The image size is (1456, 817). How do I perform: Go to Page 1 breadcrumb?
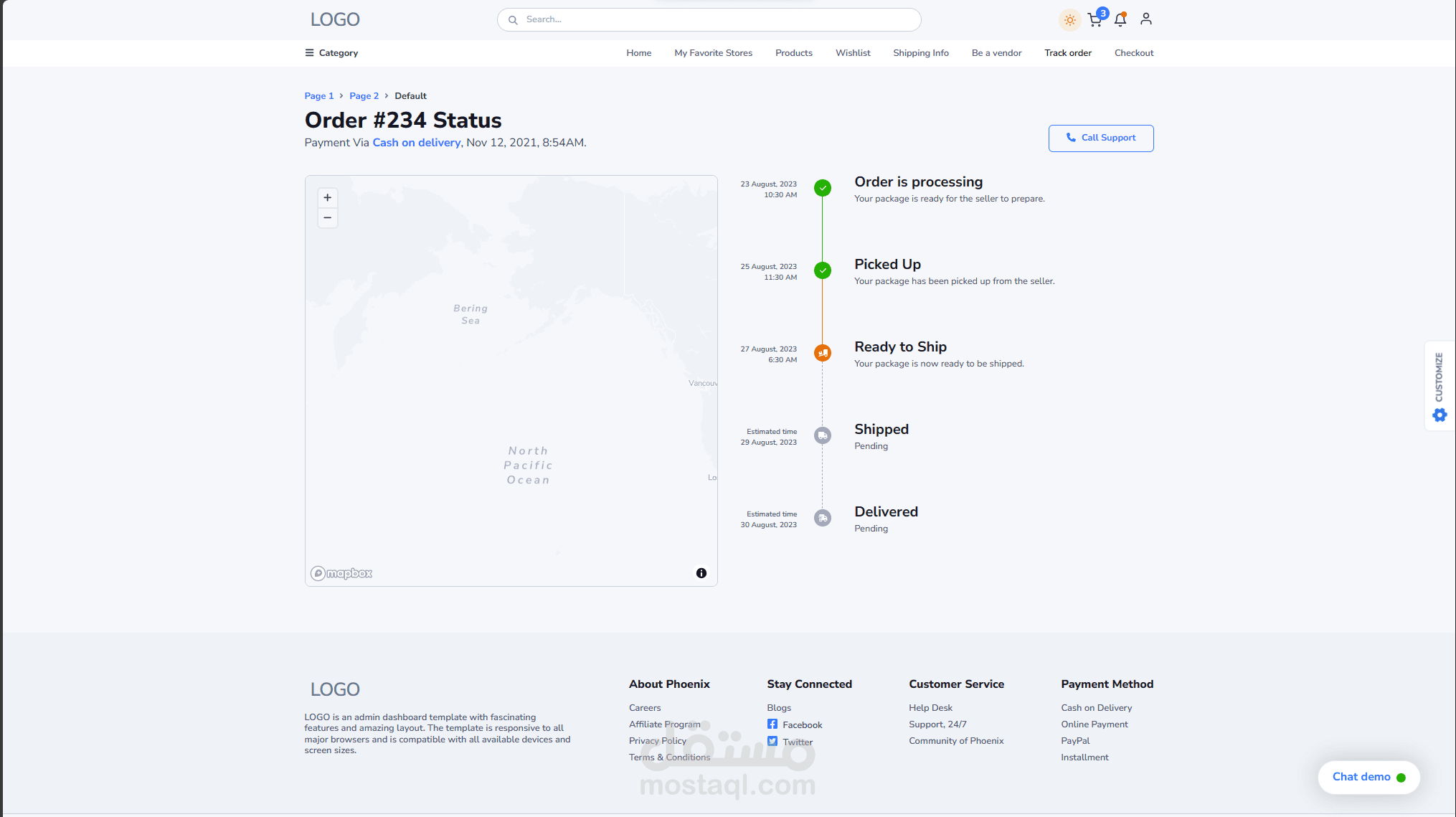(x=318, y=96)
